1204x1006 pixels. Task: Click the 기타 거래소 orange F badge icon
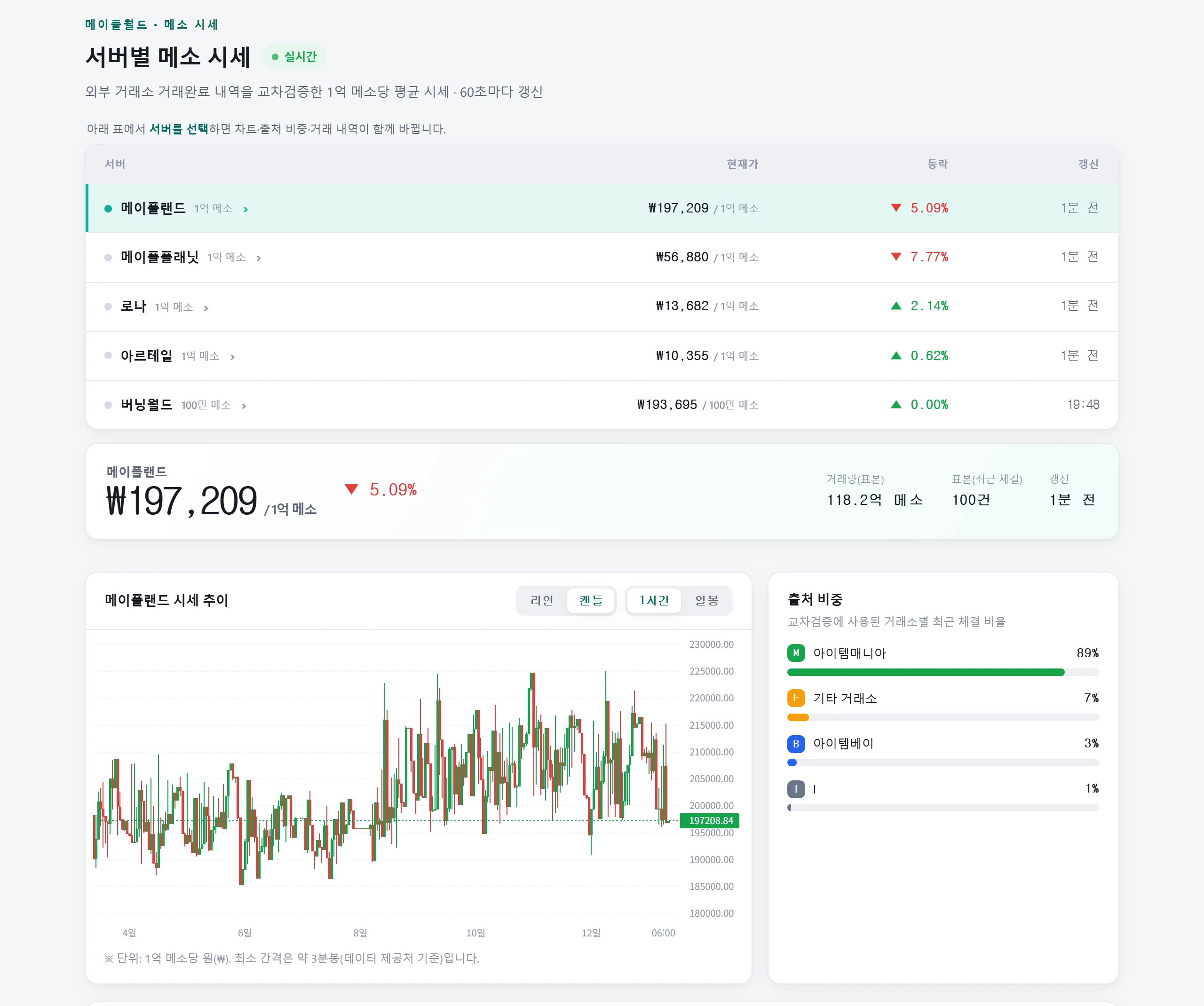point(796,698)
